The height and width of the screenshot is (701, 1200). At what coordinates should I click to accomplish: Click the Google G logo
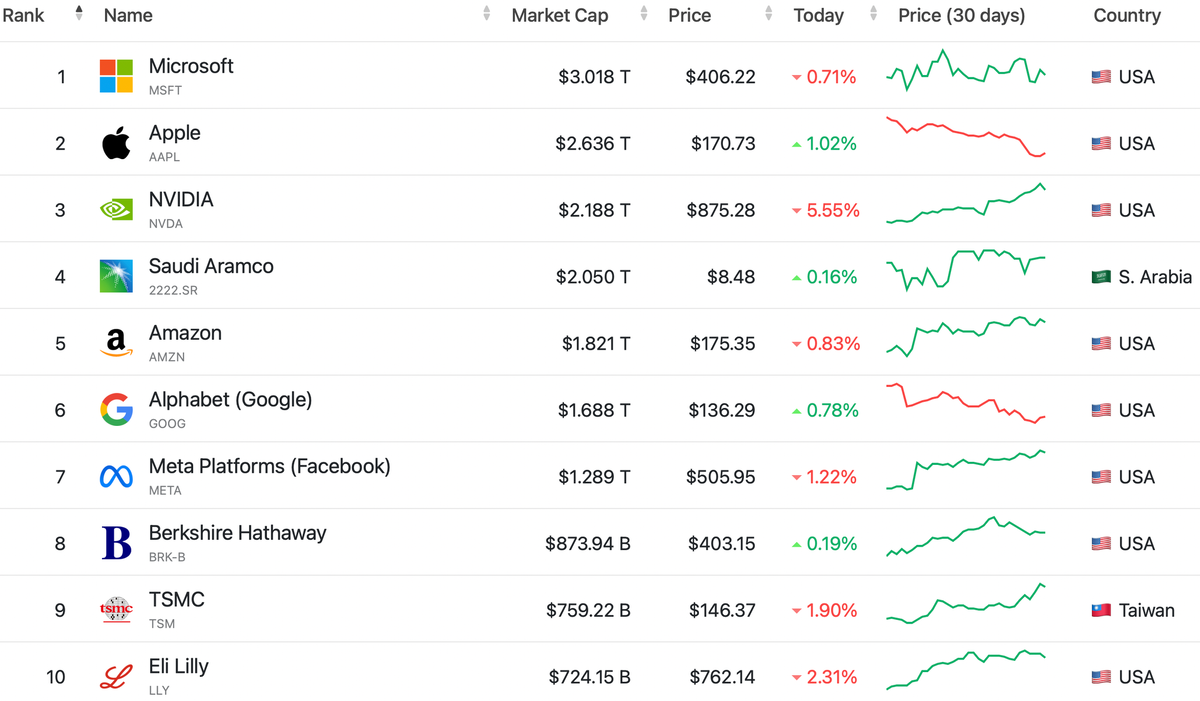click(x=116, y=410)
